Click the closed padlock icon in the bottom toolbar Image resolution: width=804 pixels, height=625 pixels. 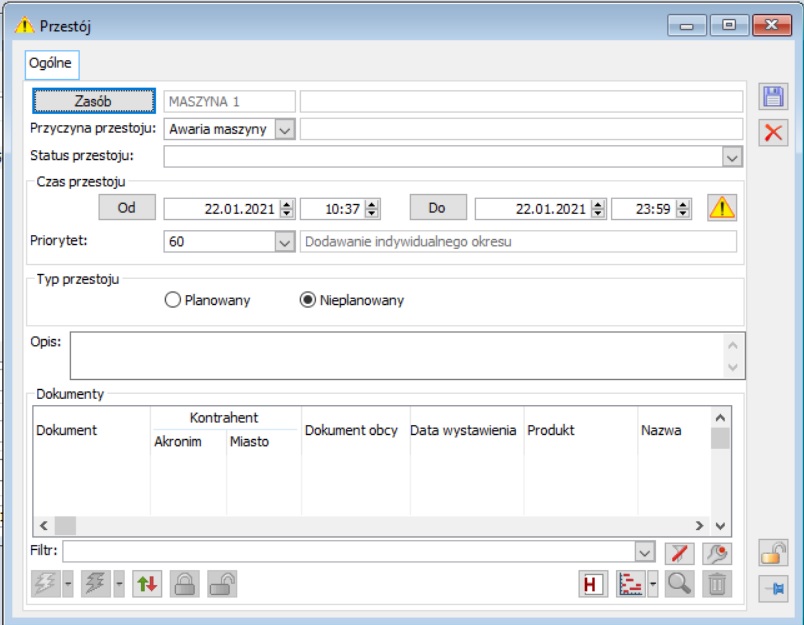(185, 584)
